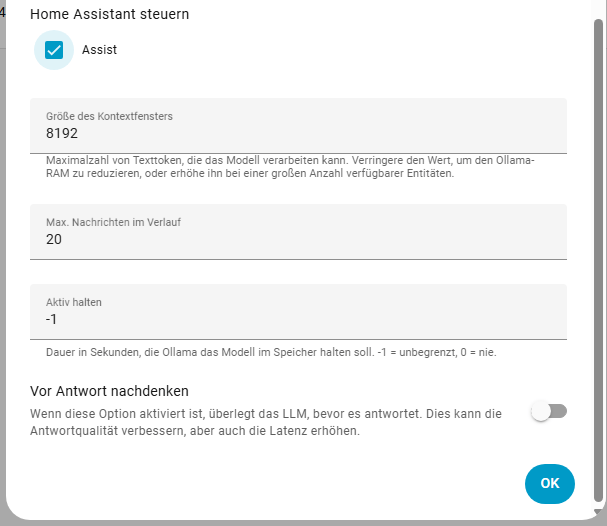Click the Home Assistant steuern heading
Image resolution: width=607 pixels, height=526 pixels.
[x=110, y=15]
